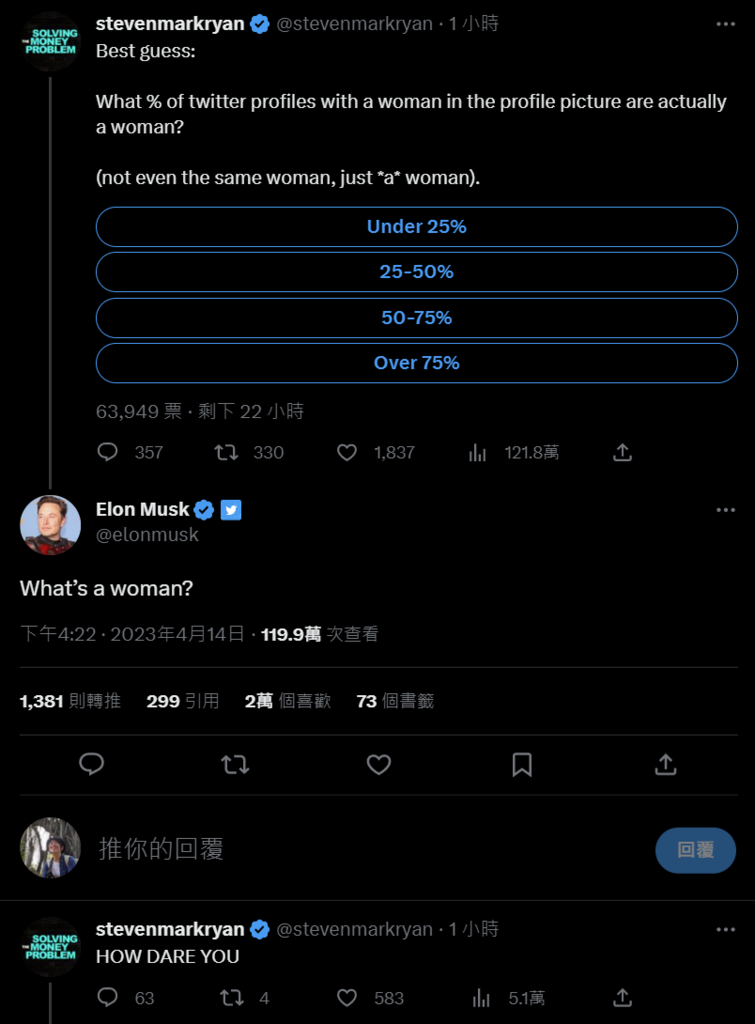Like the poll tweet with 1,837 likes
755x1024 pixels.
pos(347,453)
